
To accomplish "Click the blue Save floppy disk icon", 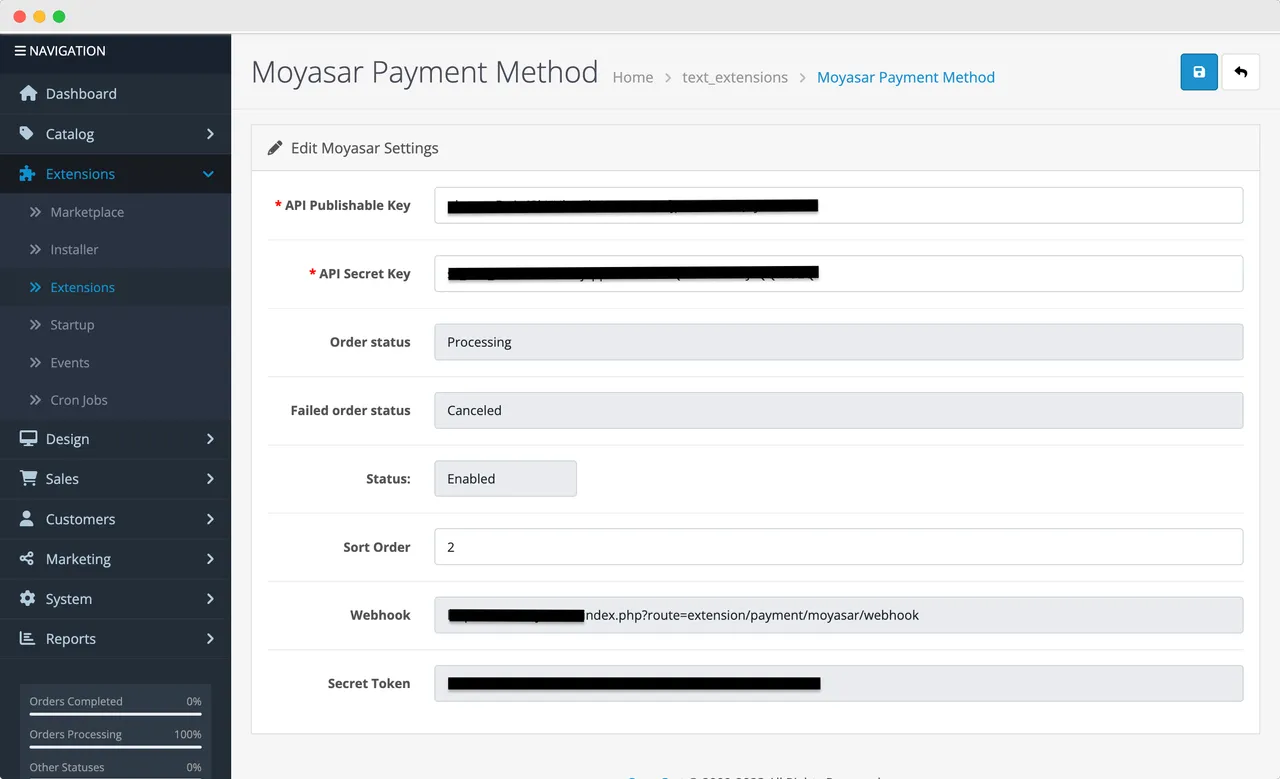I will pos(1199,72).
